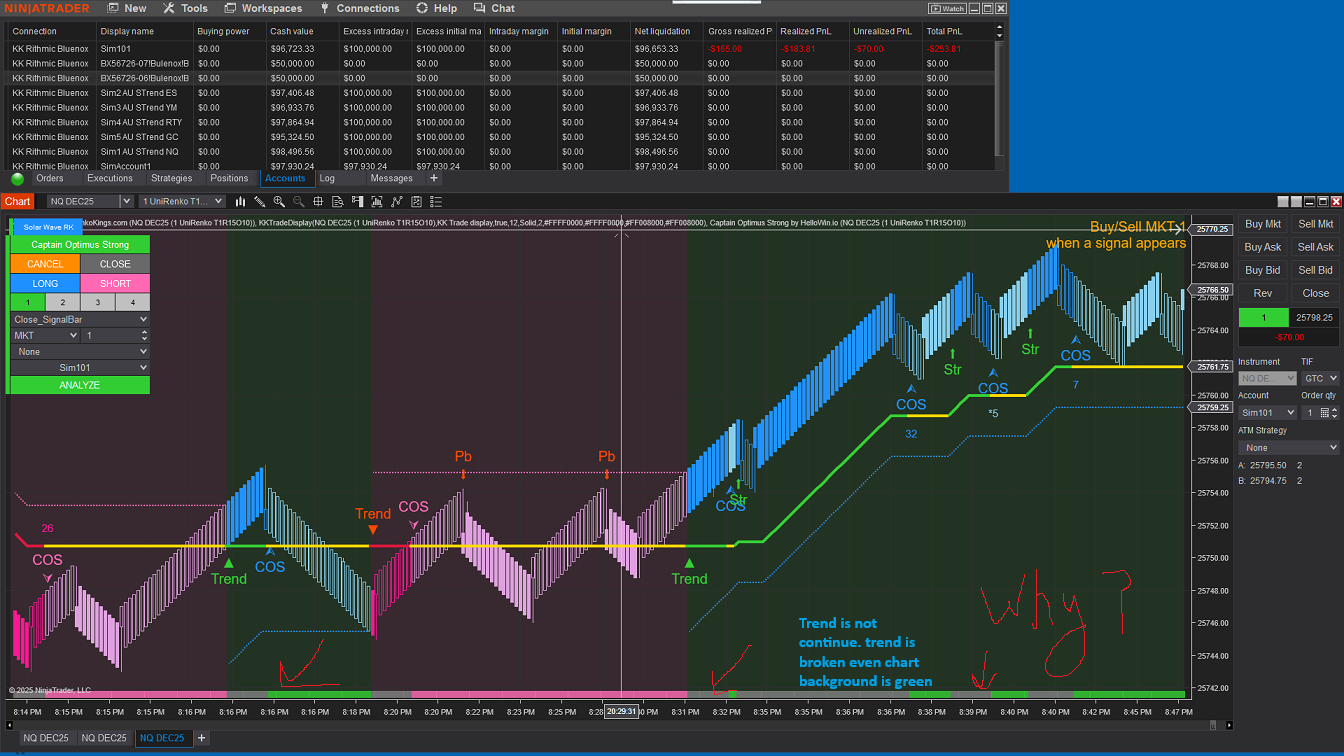The width and height of the screenshot is (1344, 756).
Task: Select quantity preset 1 in strategy panel
Action: point(28,302)
